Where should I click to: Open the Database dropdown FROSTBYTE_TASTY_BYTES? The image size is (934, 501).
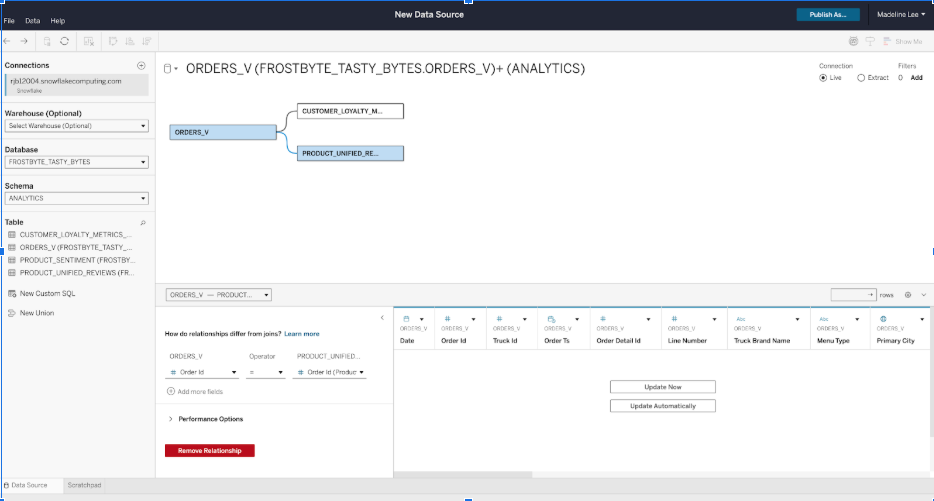pyautogui.click(x=76, y=162)
